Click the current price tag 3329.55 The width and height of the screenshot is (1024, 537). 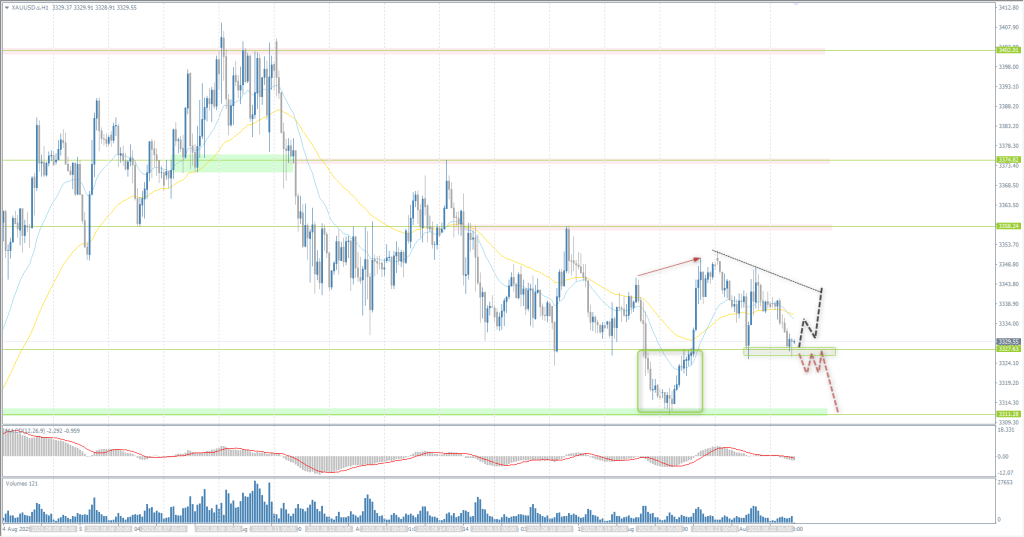(1007, 341)
